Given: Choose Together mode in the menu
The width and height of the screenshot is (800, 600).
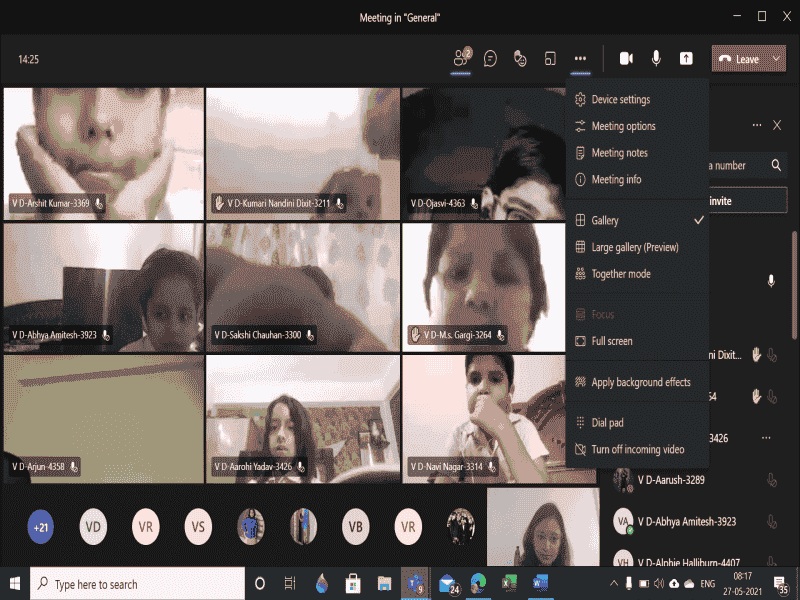Looking at the screenshot, I should (620, 274).
